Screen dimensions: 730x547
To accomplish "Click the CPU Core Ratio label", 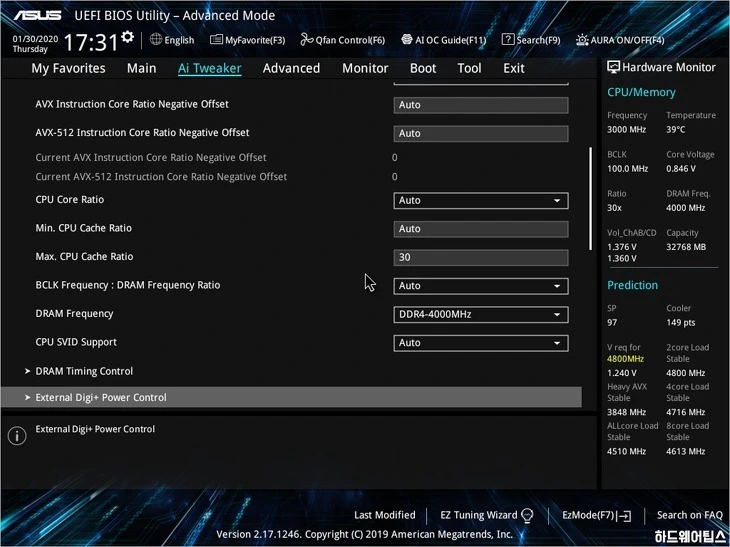I will pos(70,199).
